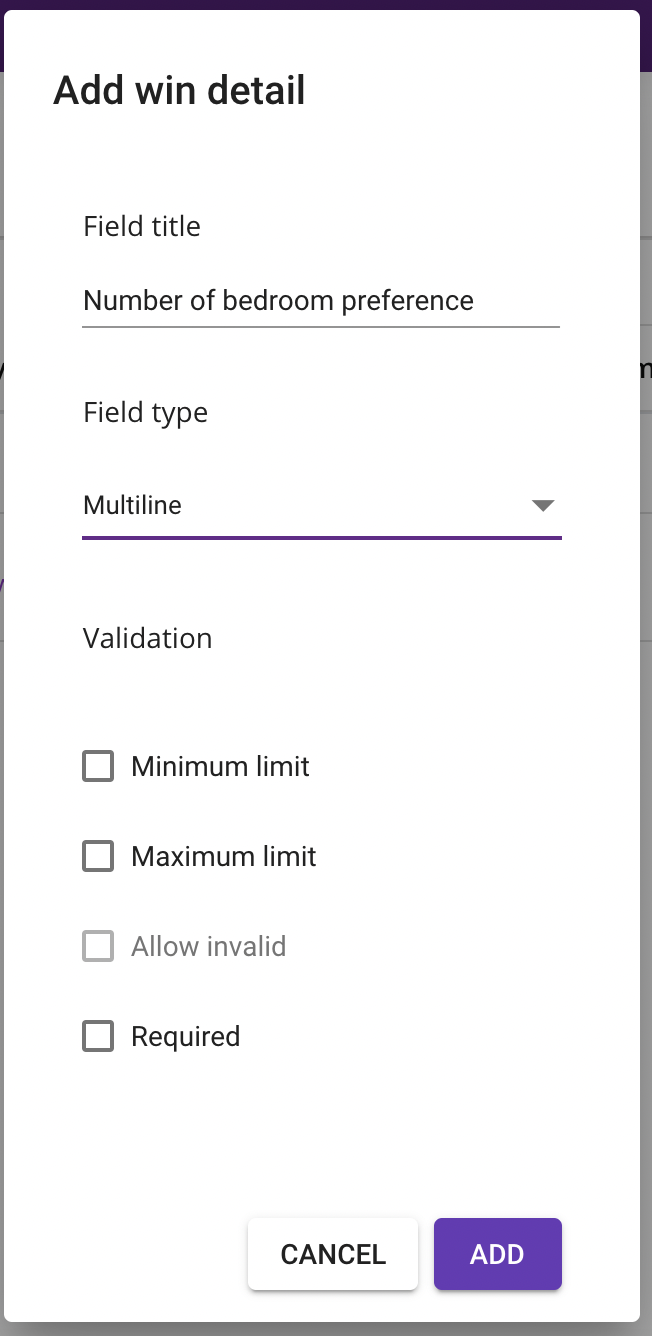Open the Field type dropdown
Image resolution: width=652 pixels, height=1336 pixels.
tap(320, 506)
